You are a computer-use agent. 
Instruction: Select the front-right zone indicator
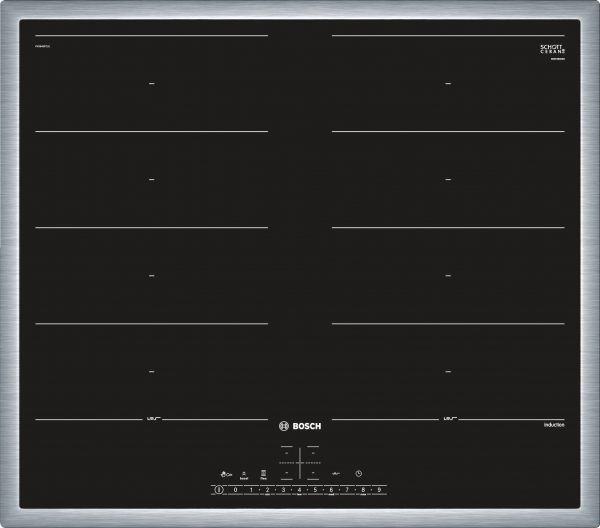tap(313, 473)
